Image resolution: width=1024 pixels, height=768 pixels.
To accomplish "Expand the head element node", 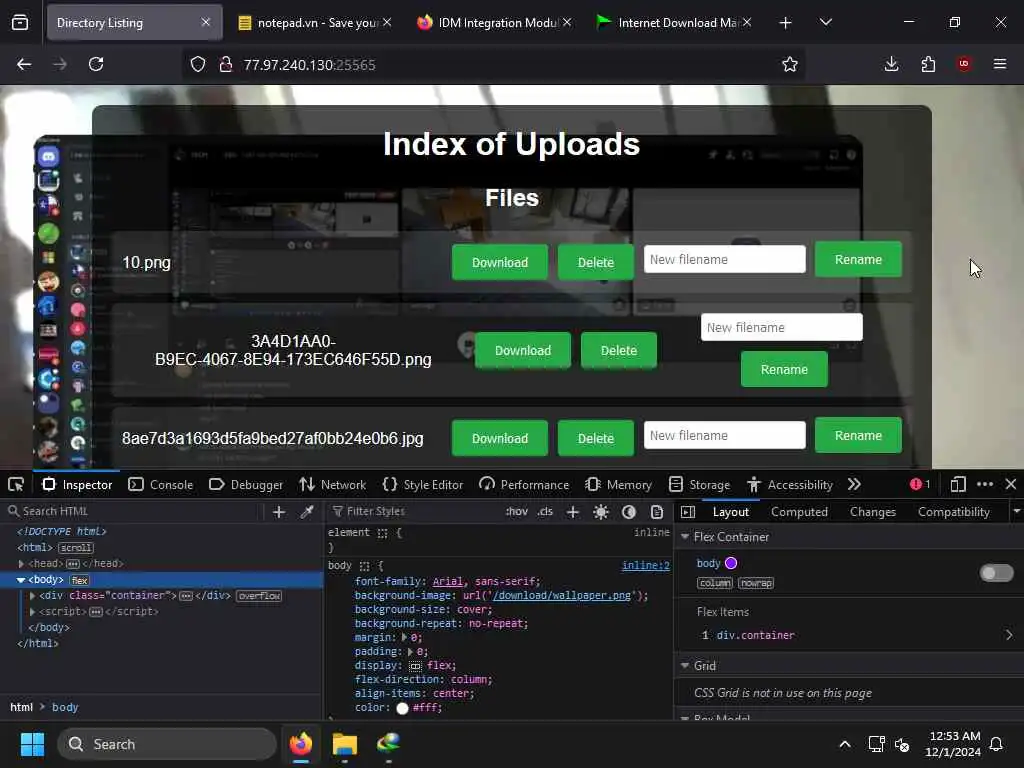I will click(x=22, y=564).
